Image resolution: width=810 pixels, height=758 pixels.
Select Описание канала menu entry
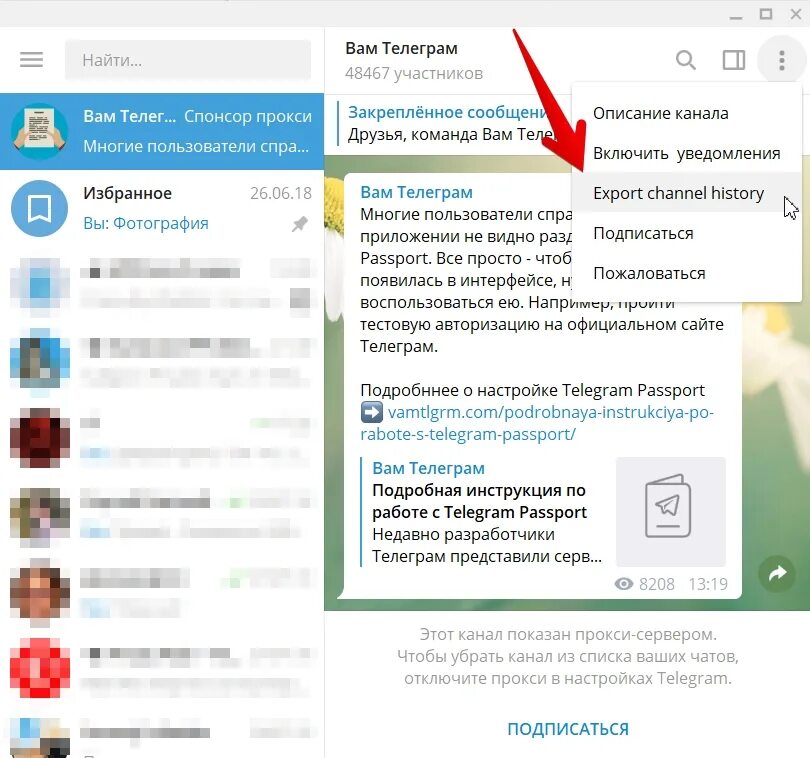687,113
